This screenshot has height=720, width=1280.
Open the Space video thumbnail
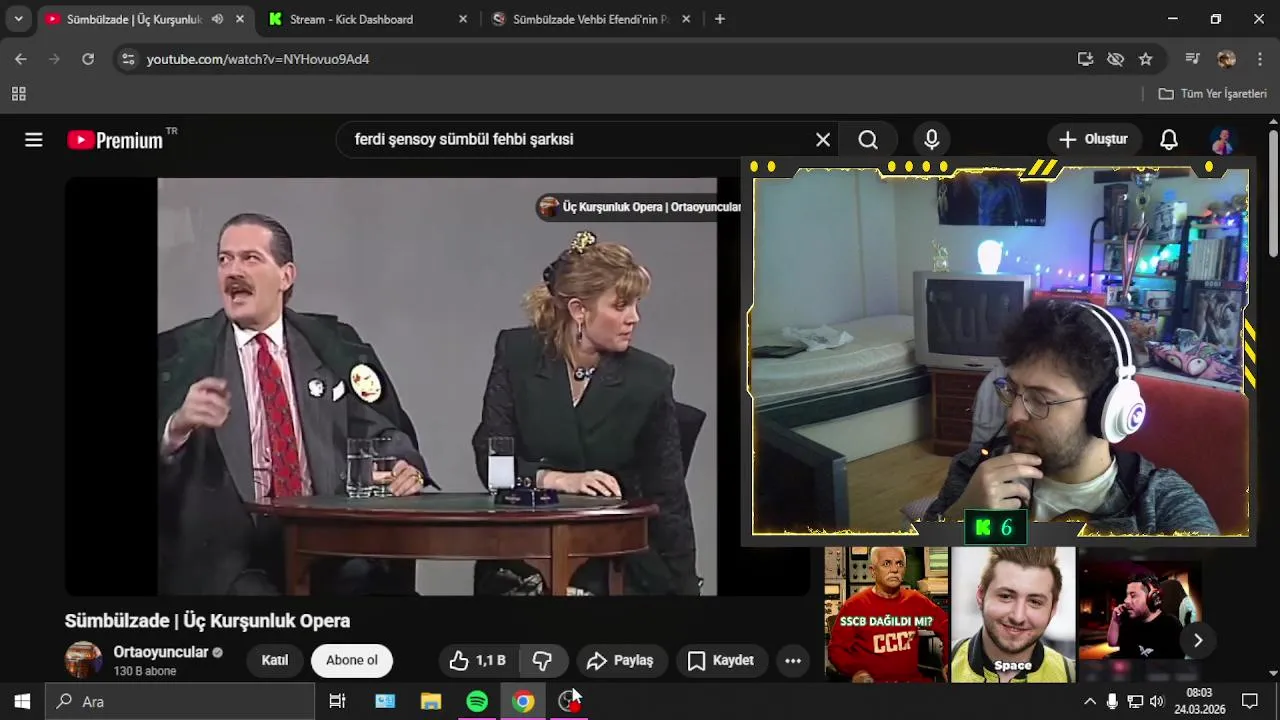point(1013,614)
